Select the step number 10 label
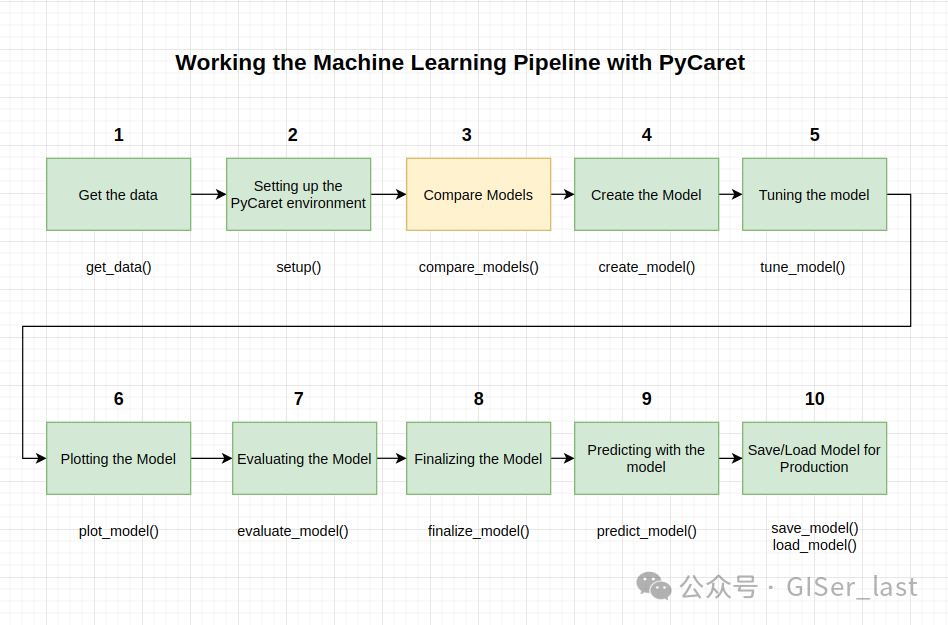 click(x=814, y=398)
